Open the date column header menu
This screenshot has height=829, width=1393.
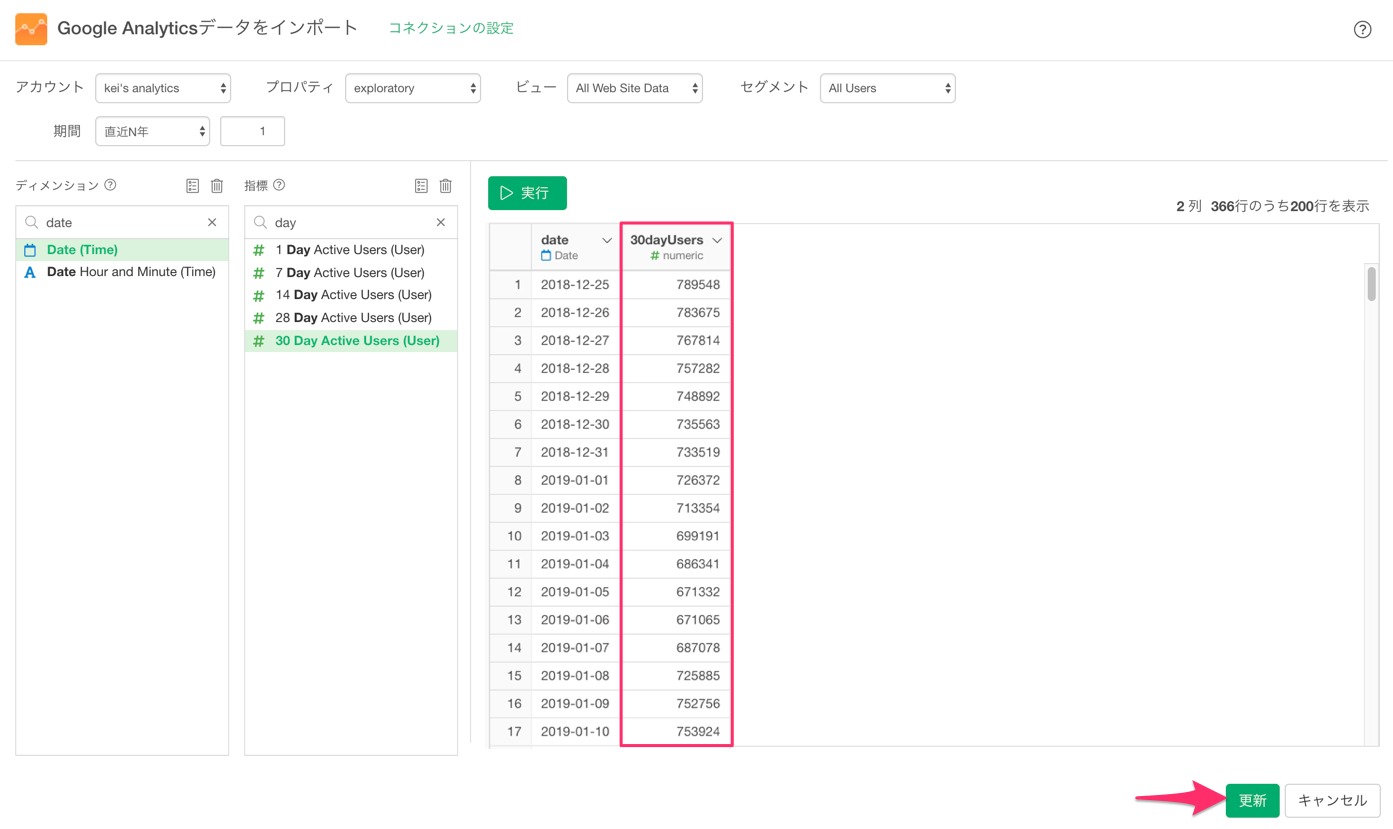click(607, 240)
